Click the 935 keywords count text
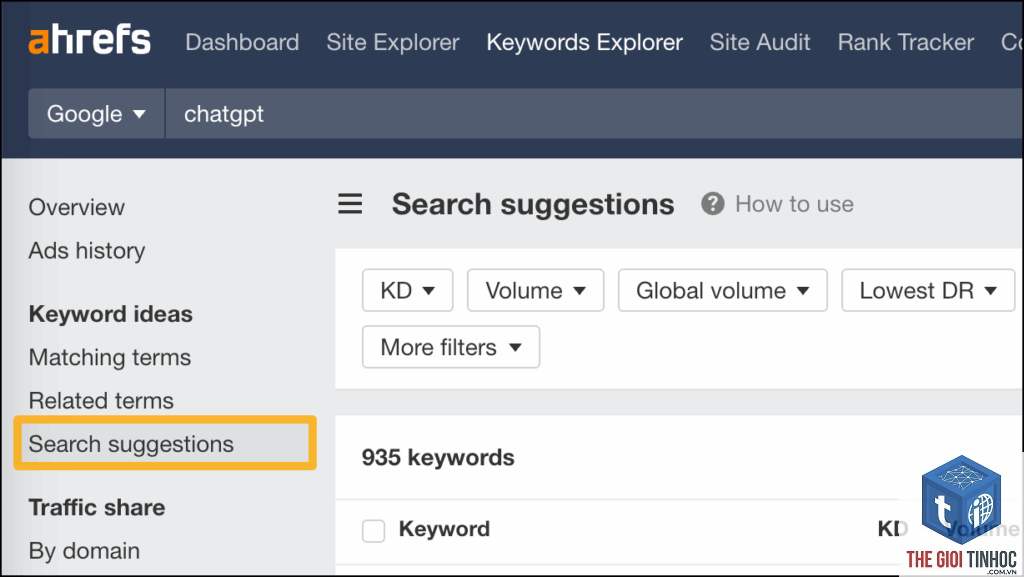The image size is (1024, 577). point(438,458)
